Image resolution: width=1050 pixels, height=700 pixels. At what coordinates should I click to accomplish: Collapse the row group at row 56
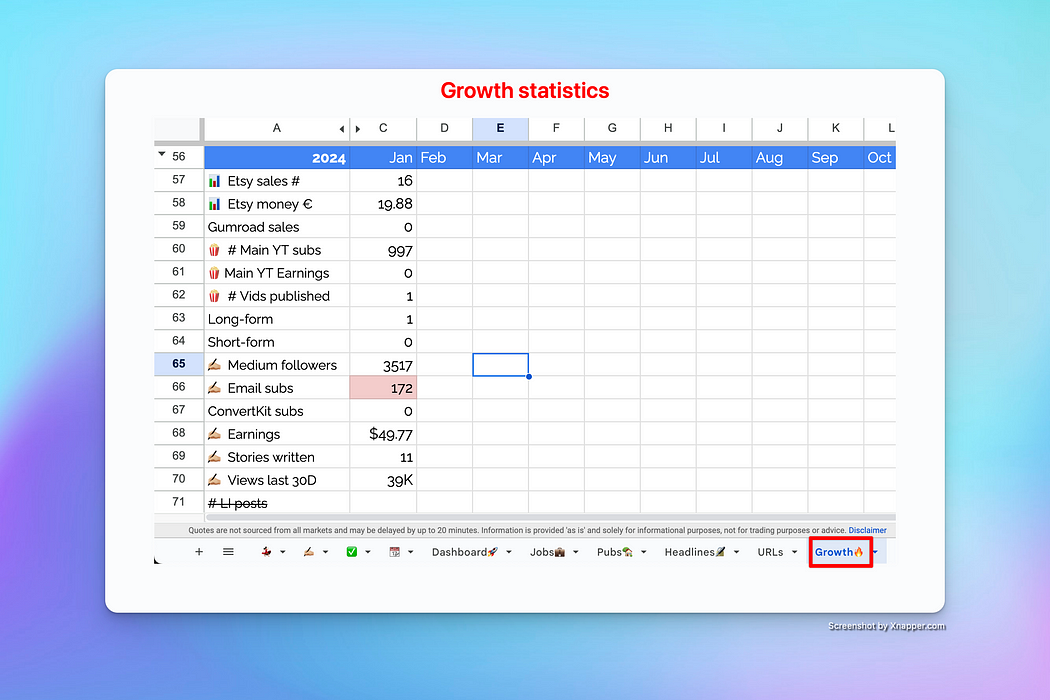161,154
